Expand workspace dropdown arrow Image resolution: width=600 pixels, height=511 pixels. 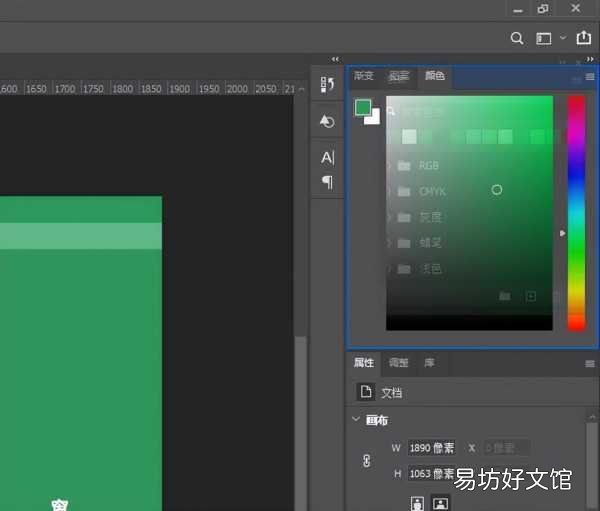click(563, 38)
